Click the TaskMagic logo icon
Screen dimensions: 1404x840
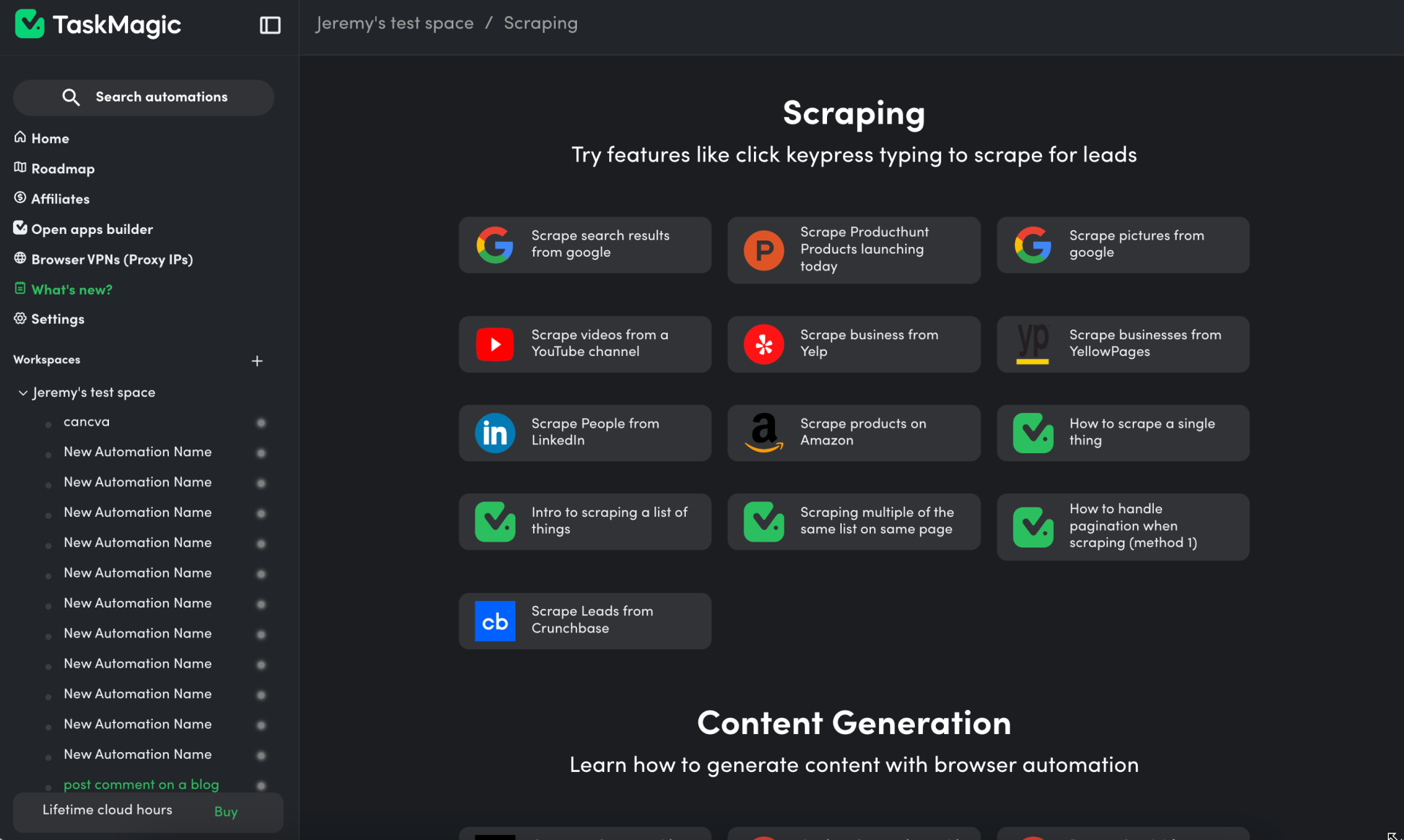(x=30, y=24)
